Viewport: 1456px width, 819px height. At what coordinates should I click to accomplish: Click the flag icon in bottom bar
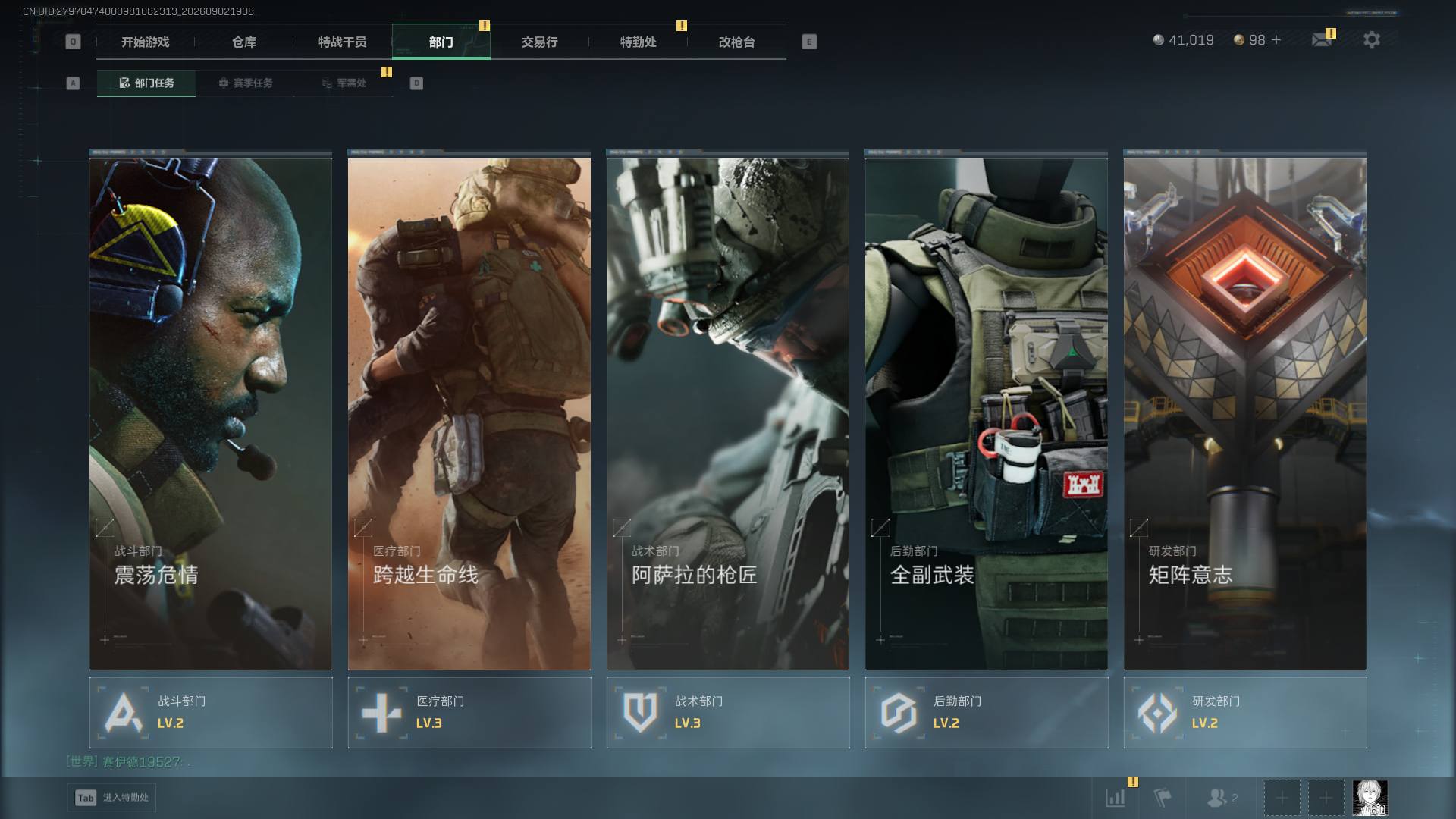click(x=1163, y=798)
